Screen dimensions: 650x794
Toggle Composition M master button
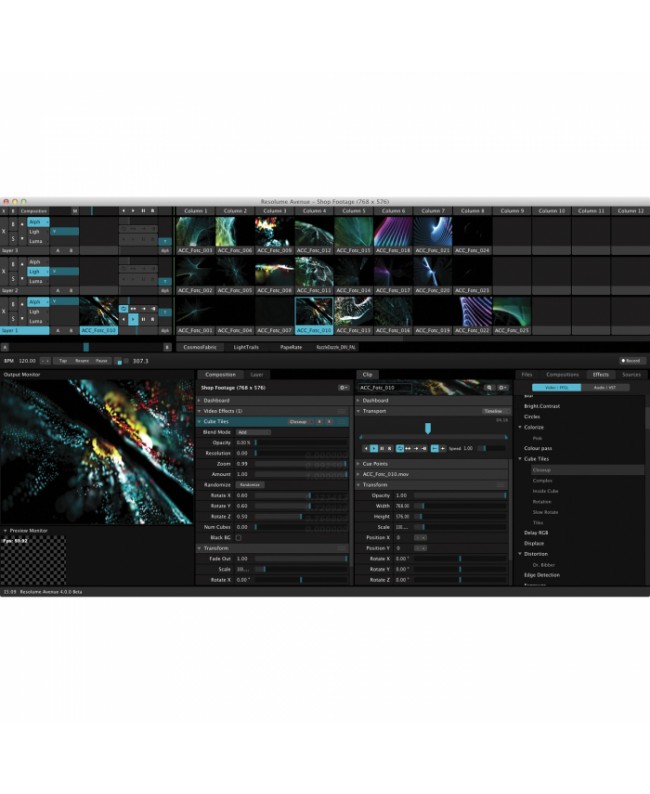coord(74,211)
